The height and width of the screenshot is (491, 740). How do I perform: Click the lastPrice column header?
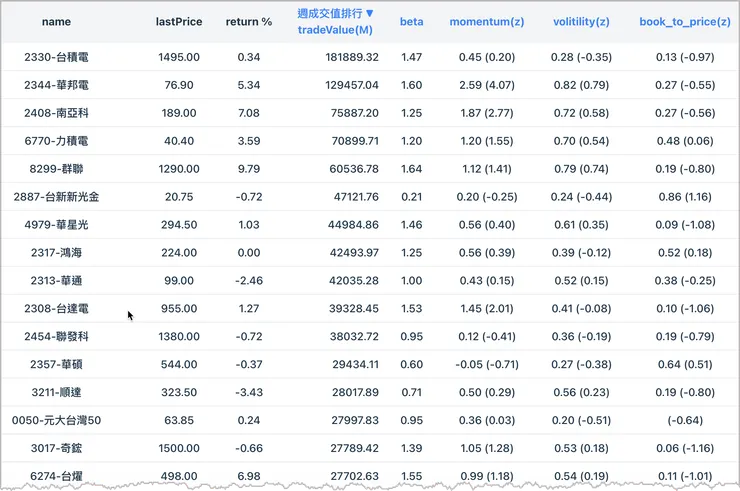[179, 22]
